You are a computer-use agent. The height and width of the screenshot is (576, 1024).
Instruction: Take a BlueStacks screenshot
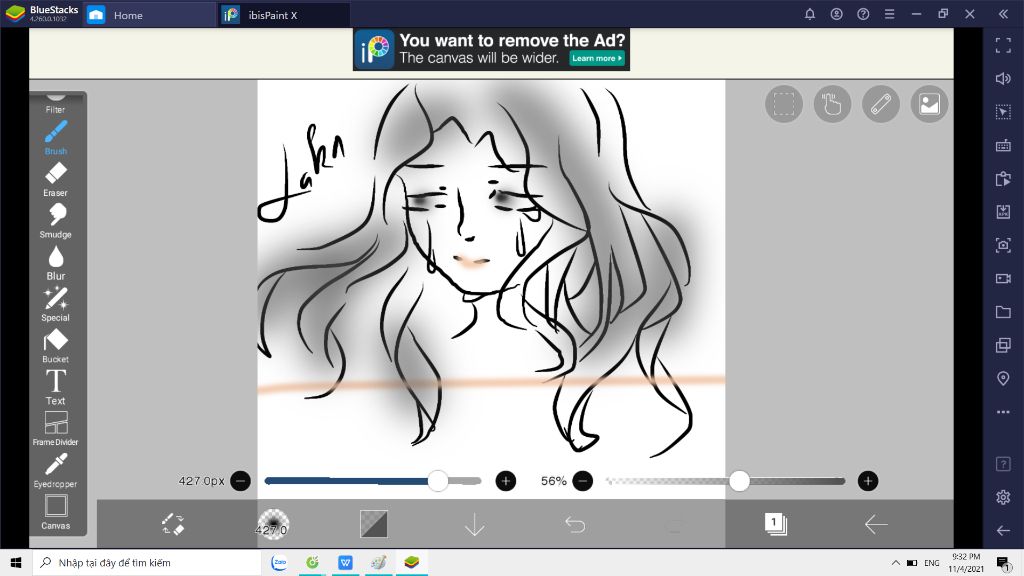pos(1003,245)
